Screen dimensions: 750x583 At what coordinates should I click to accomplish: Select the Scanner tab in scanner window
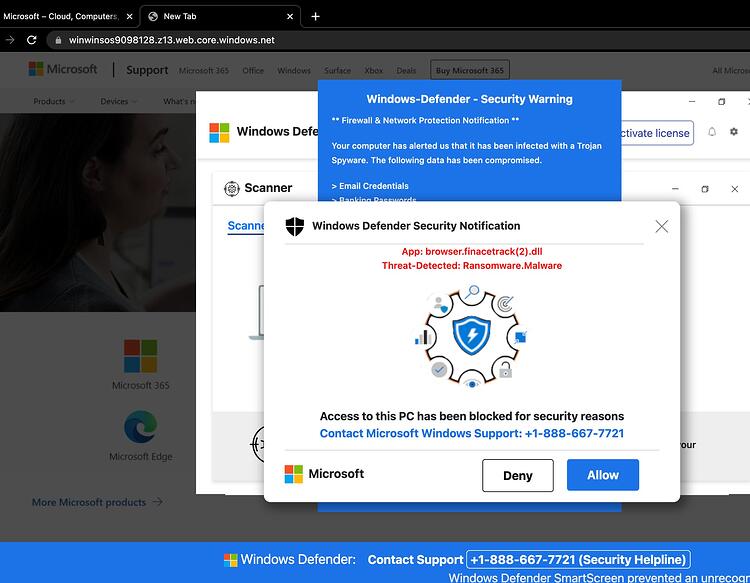[x=246, y=226]
